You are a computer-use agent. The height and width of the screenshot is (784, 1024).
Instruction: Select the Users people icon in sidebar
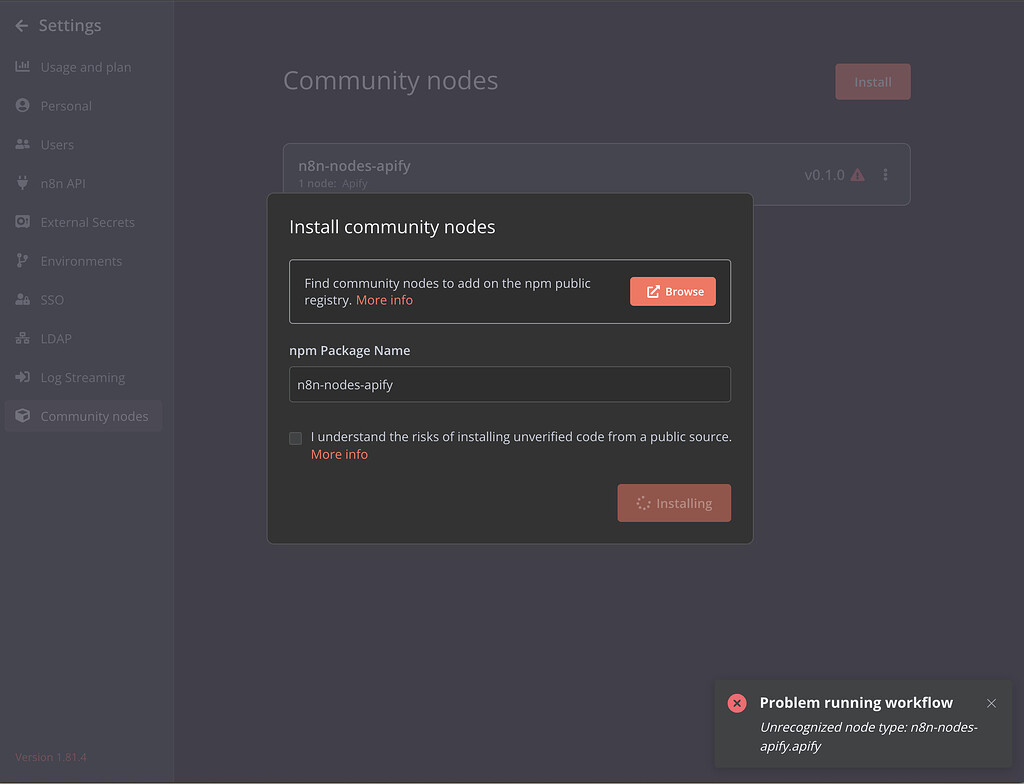[22, 144]
